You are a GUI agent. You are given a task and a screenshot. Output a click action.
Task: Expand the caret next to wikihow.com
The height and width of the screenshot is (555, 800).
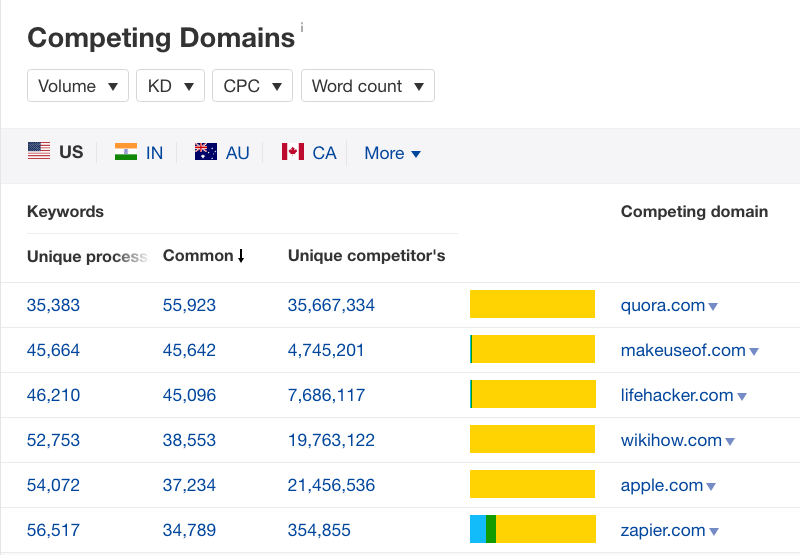pyautogui.click(x=730, y=441)
